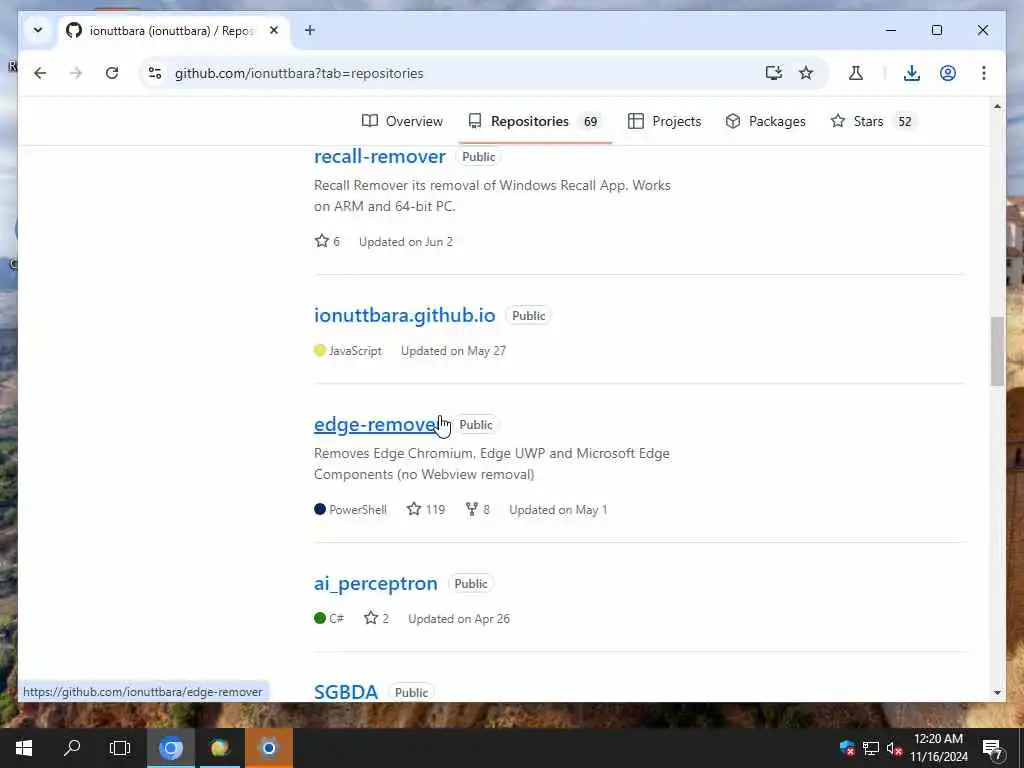Open the browser downloads icon
The width and height of the screenshot is (1024, 768).
[x=912, y=73]
